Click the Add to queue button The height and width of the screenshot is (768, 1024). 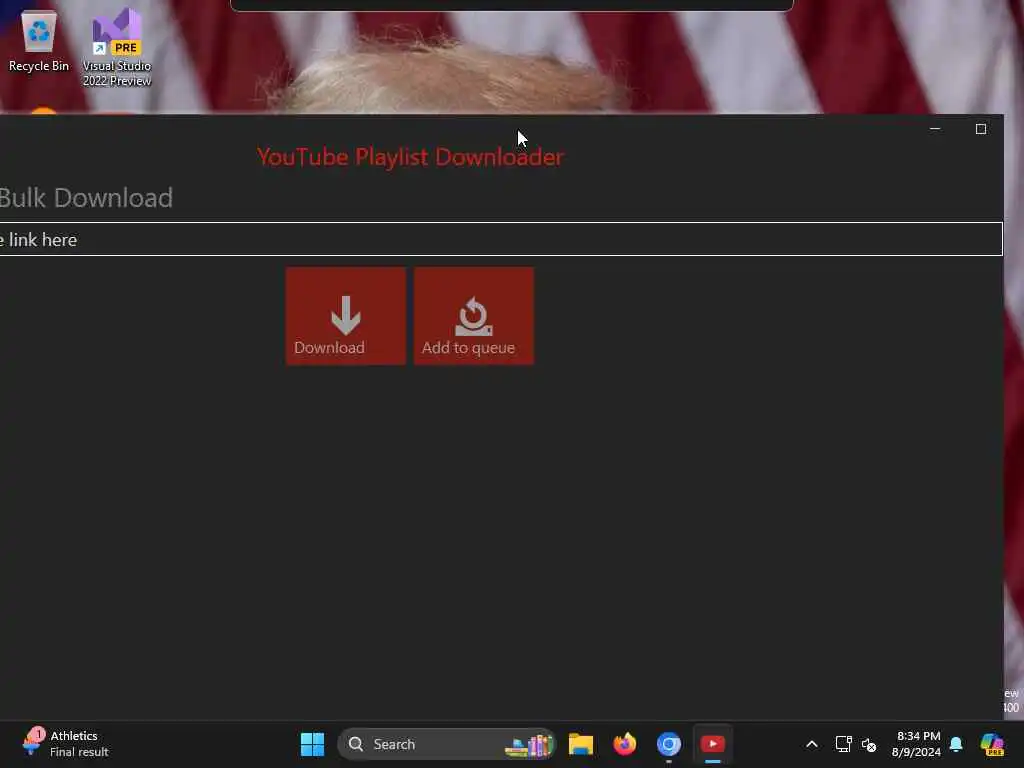[474, 316]
